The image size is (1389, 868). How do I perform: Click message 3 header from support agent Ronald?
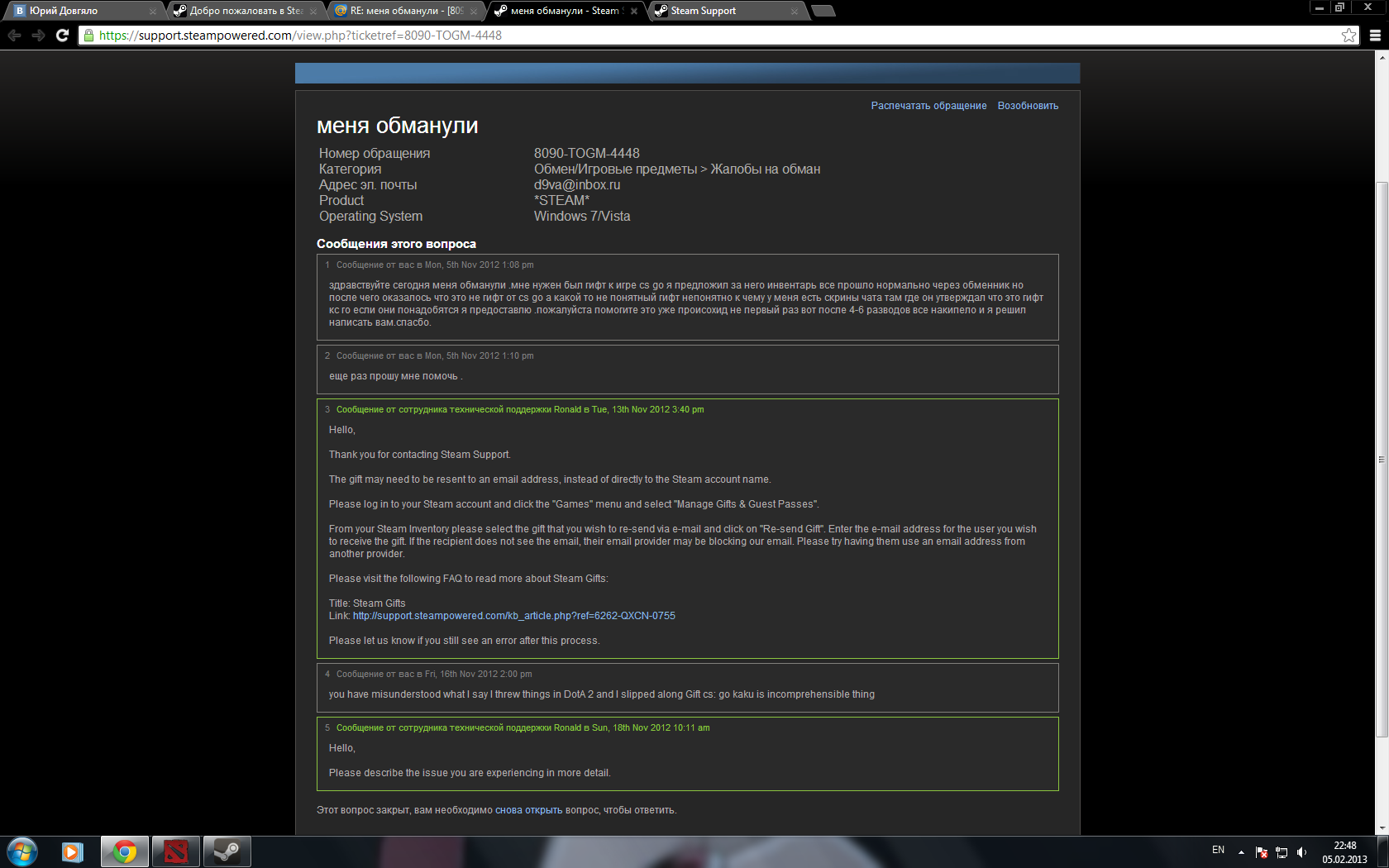520,409
